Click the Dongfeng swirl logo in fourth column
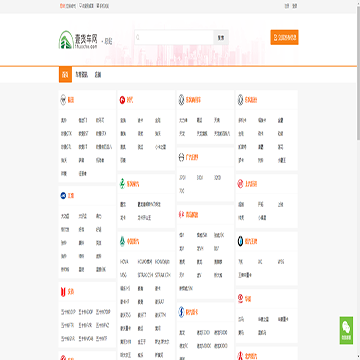Screen dimensions: 360x360 click(x=241, y=100)
